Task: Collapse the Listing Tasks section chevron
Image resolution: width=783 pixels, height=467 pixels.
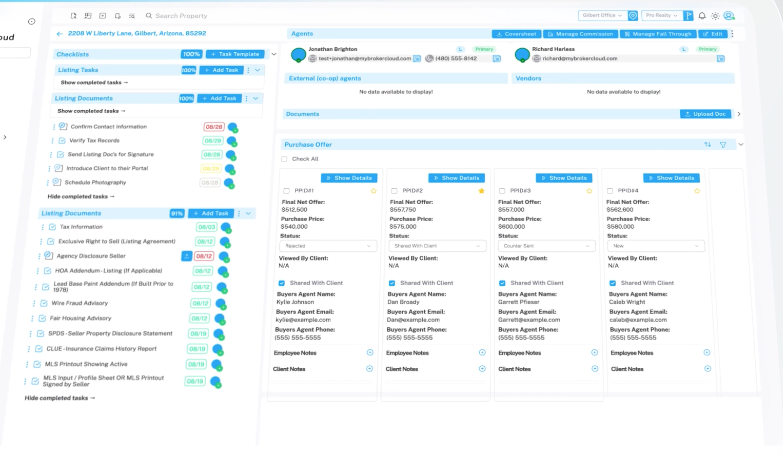Action: click(x=258, y=70)
